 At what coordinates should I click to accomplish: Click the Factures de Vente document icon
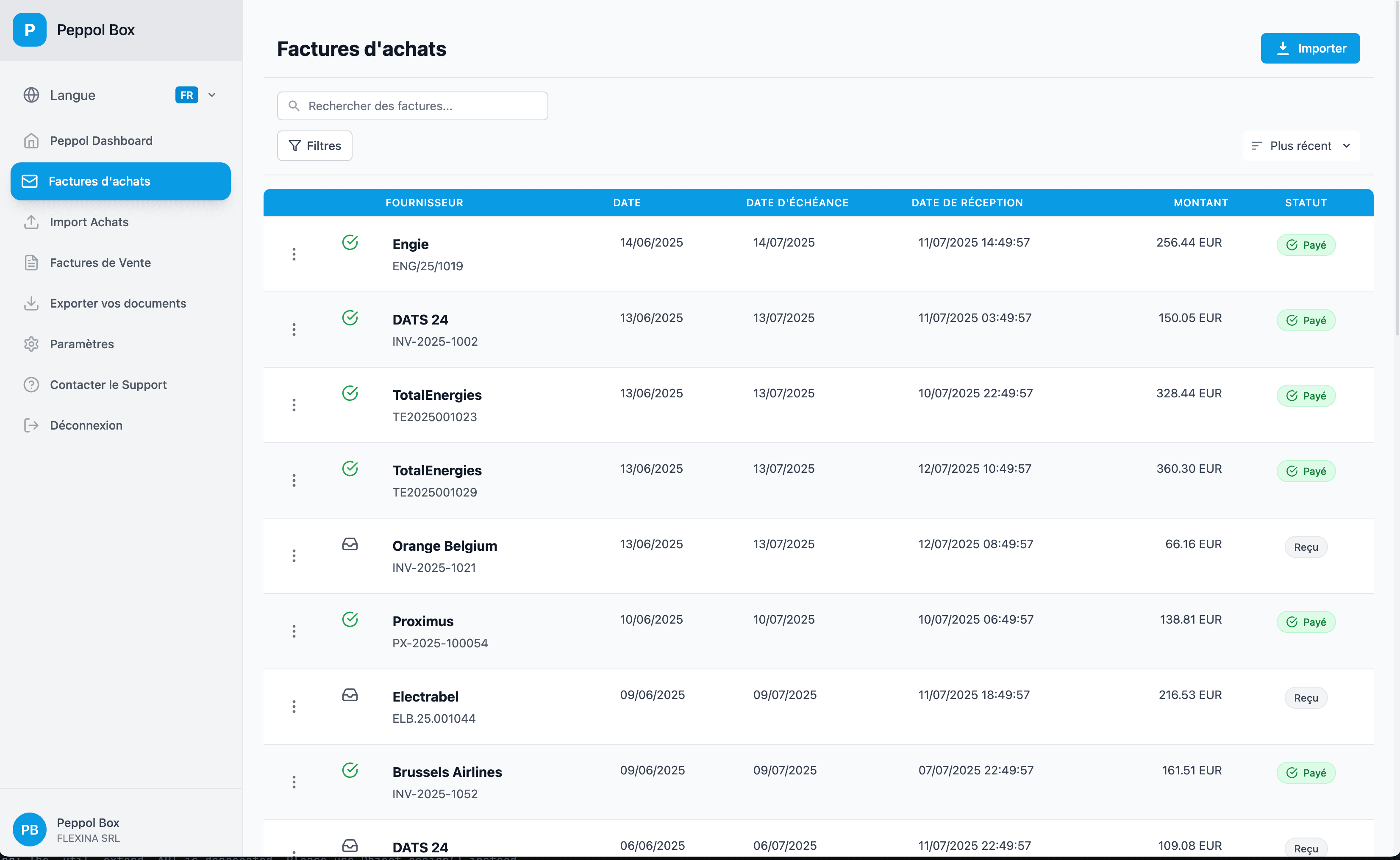31,263
